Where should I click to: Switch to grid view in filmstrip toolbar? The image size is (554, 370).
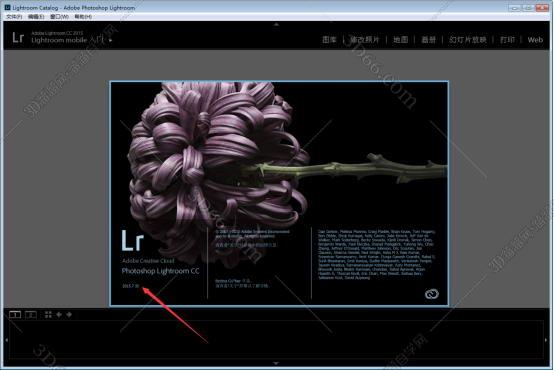tap(48, 314)
